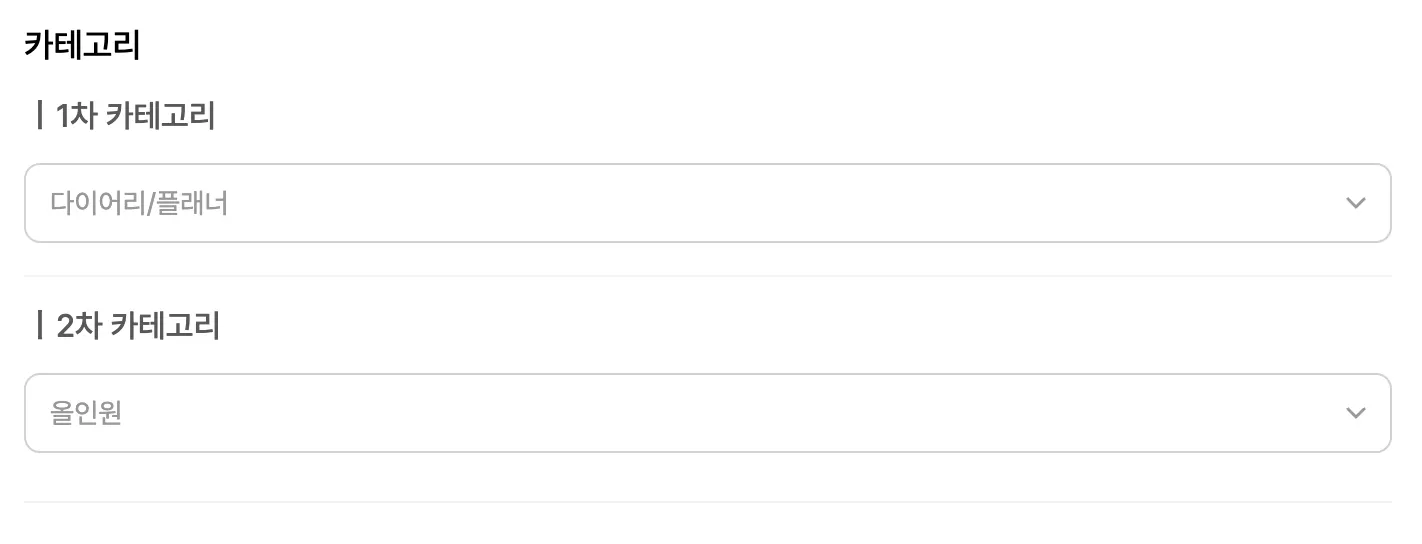Click the 2차 카테고리 label

coord(138,326)
